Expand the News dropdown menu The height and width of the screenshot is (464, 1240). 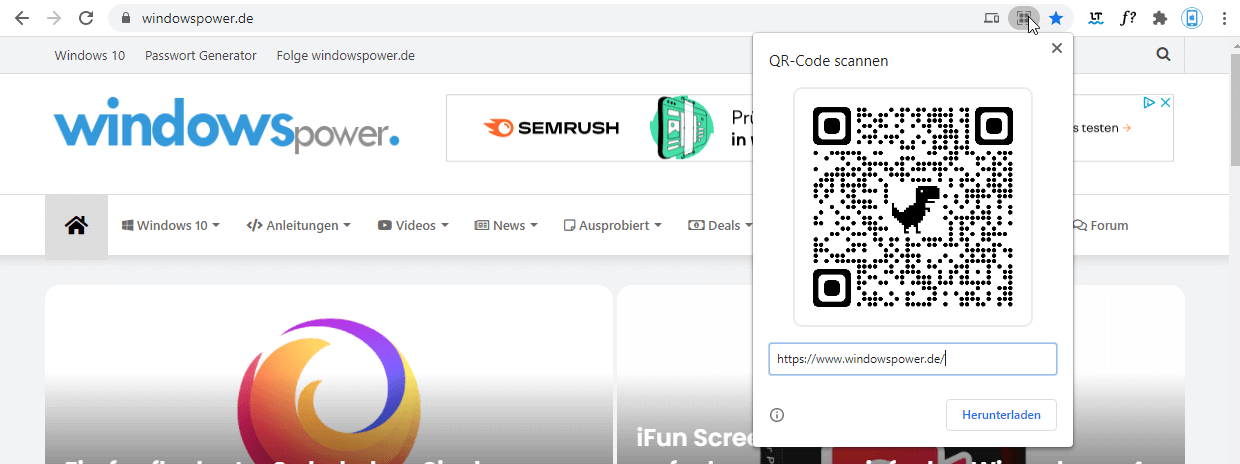[x=506, y=226]
